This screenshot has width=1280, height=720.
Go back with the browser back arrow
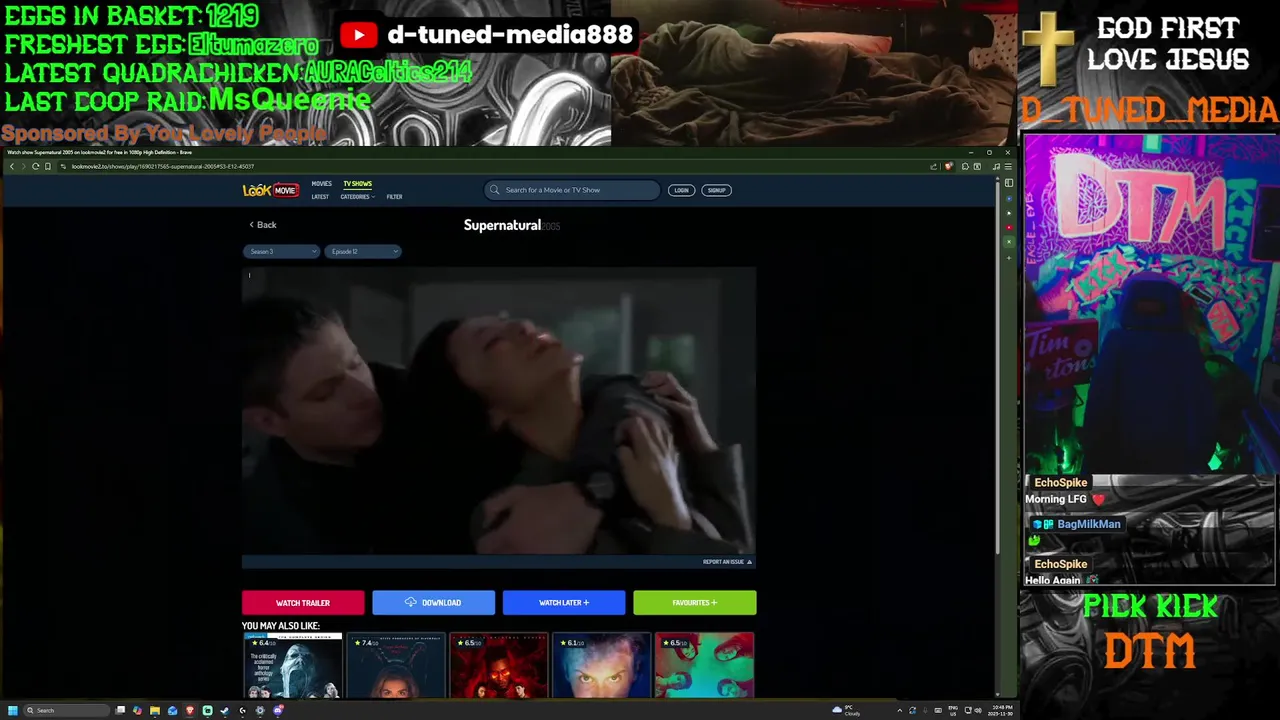coord(11,166)
